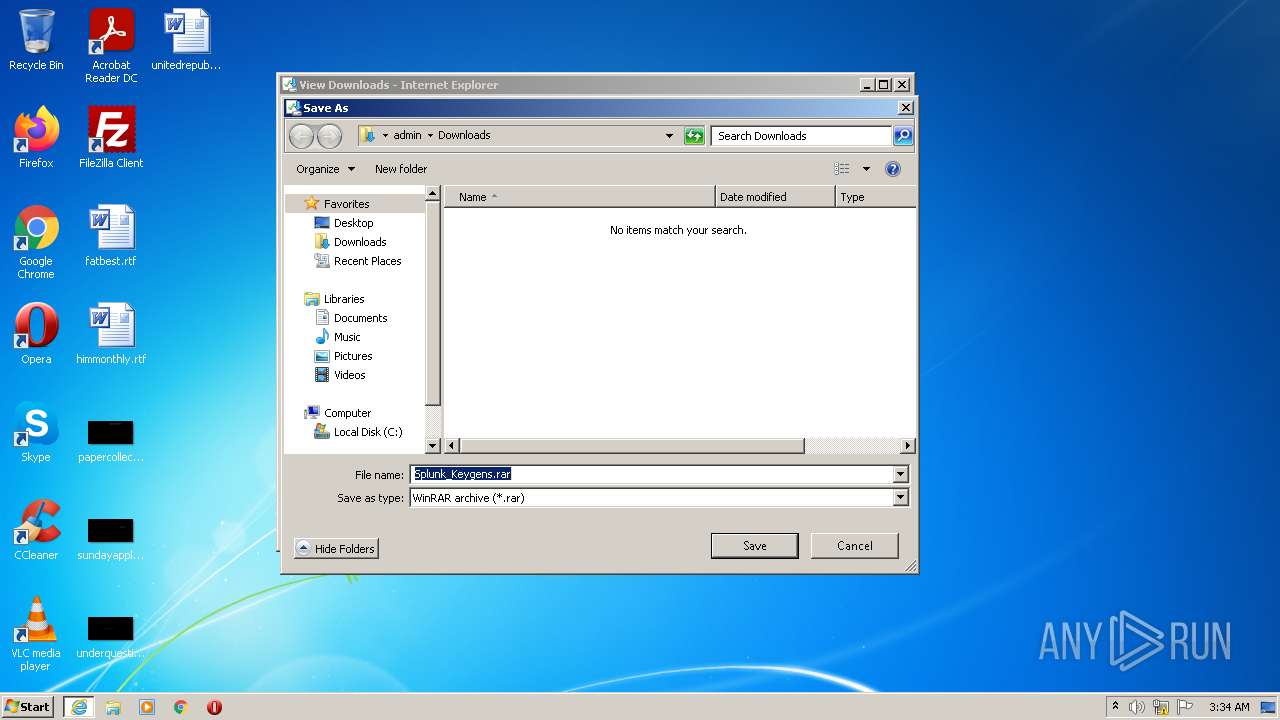Sort by the Type column header

pos(875,197)
